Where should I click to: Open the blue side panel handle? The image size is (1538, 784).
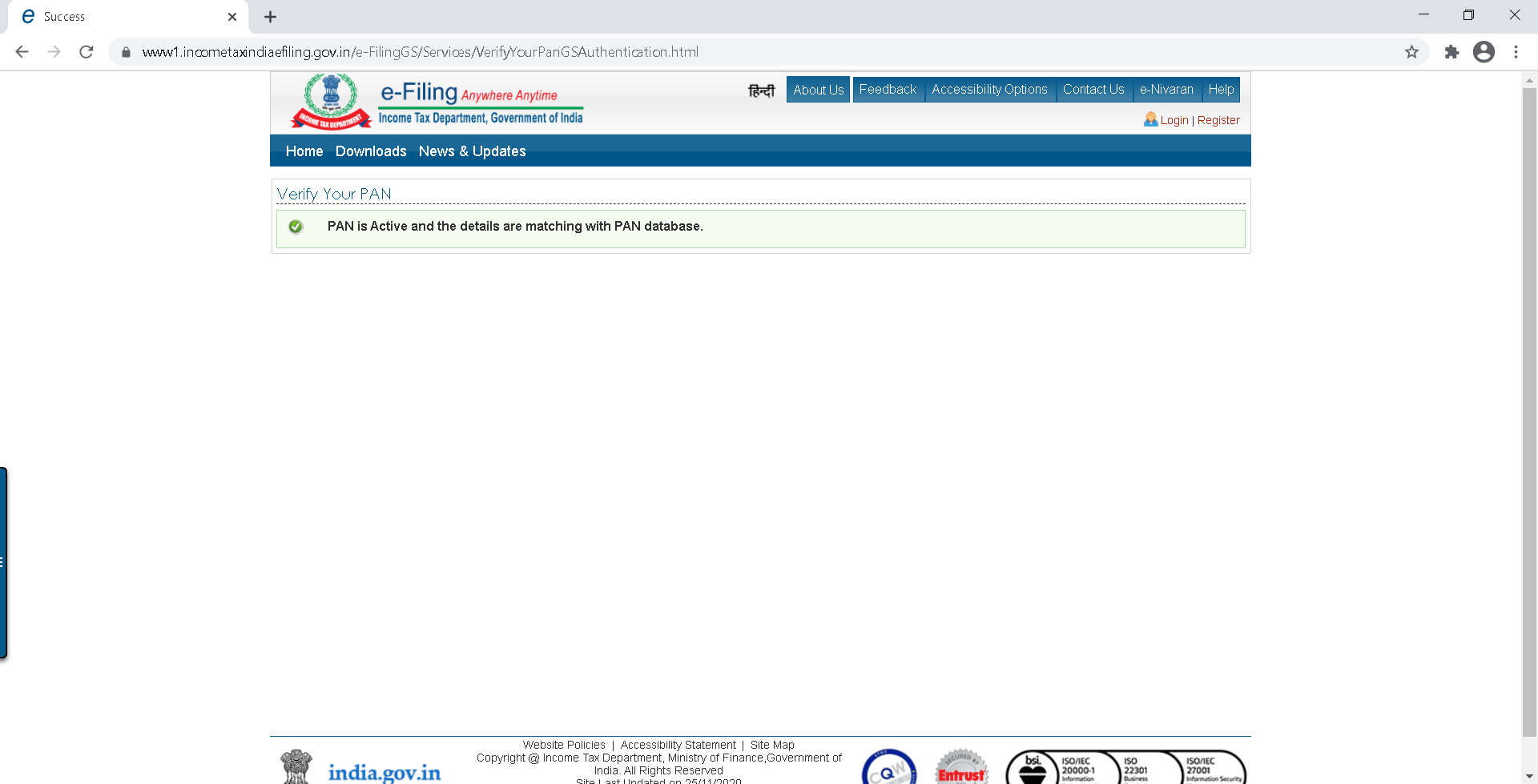coord(3,563)
